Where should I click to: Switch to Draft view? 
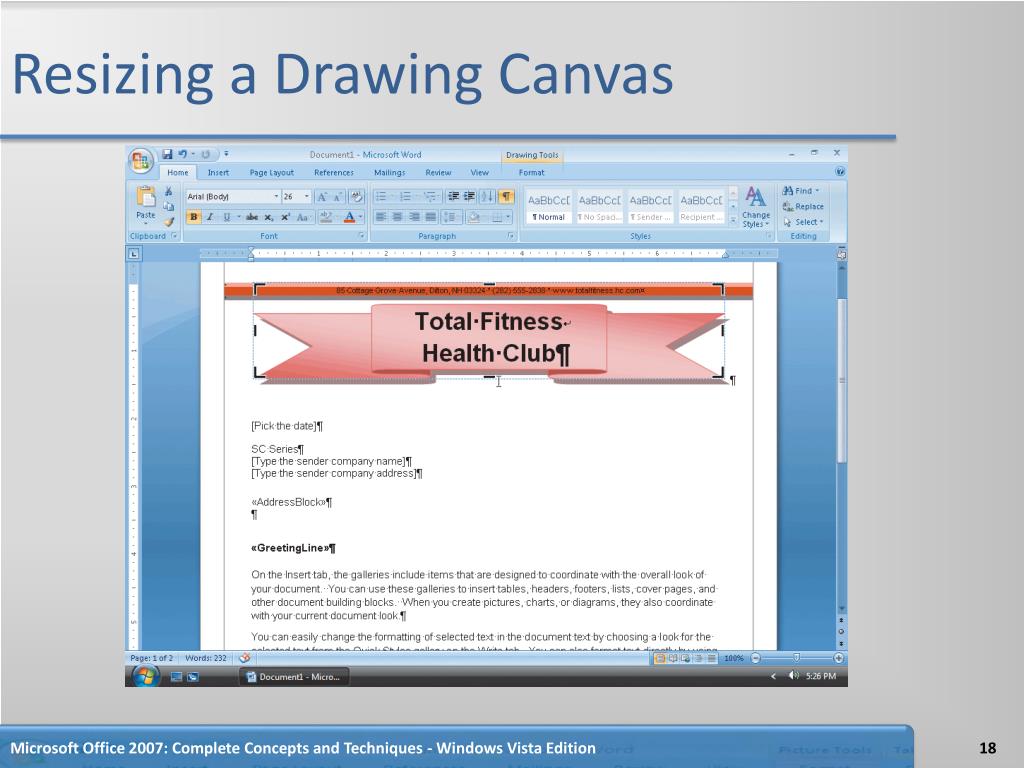click(x=712, y=658)
